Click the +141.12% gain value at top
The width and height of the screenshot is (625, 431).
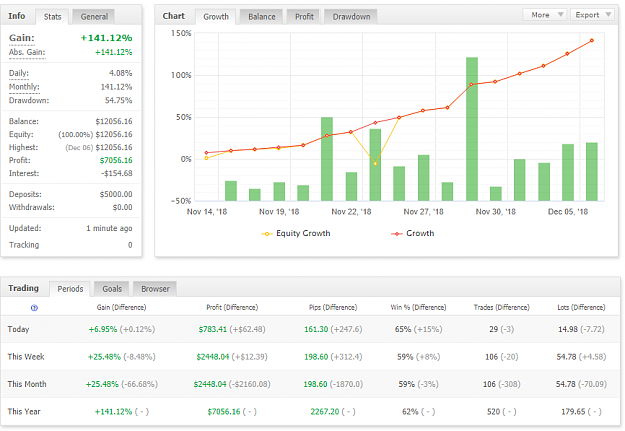(x=106, y=38)
